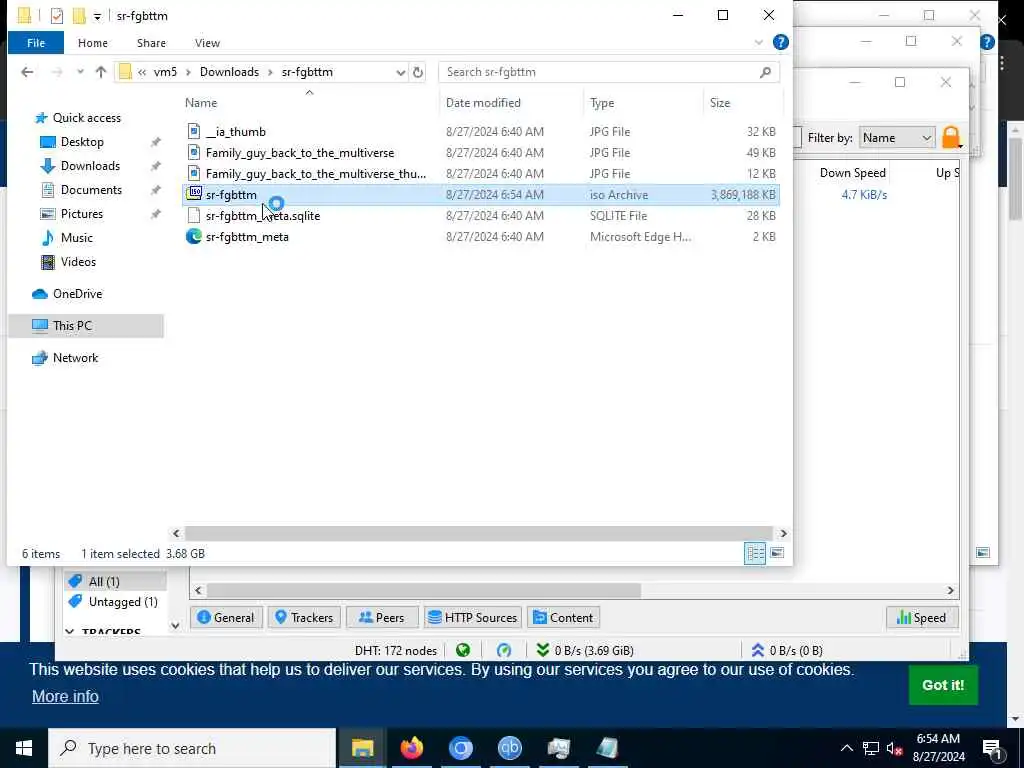Show hidden system tray icons

(846, 748)
